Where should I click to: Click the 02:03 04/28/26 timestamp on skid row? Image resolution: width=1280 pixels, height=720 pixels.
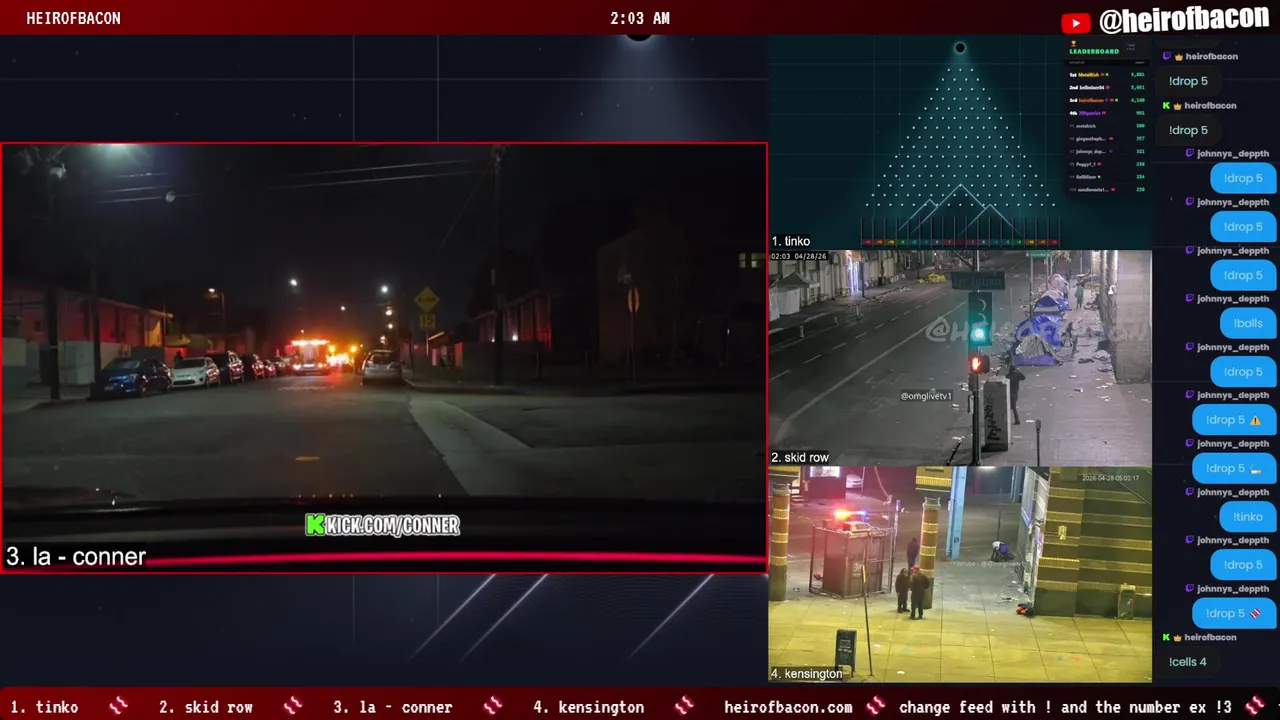click(799, 257)
